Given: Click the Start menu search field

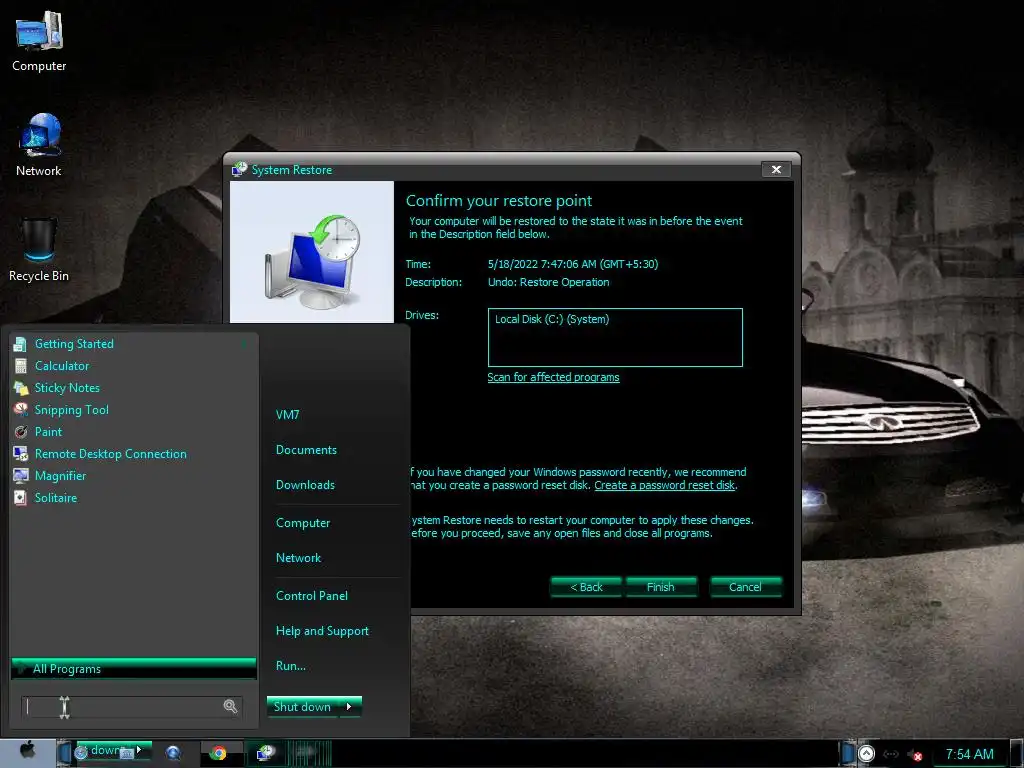Looking at the screenshot, I should point(132,707).
